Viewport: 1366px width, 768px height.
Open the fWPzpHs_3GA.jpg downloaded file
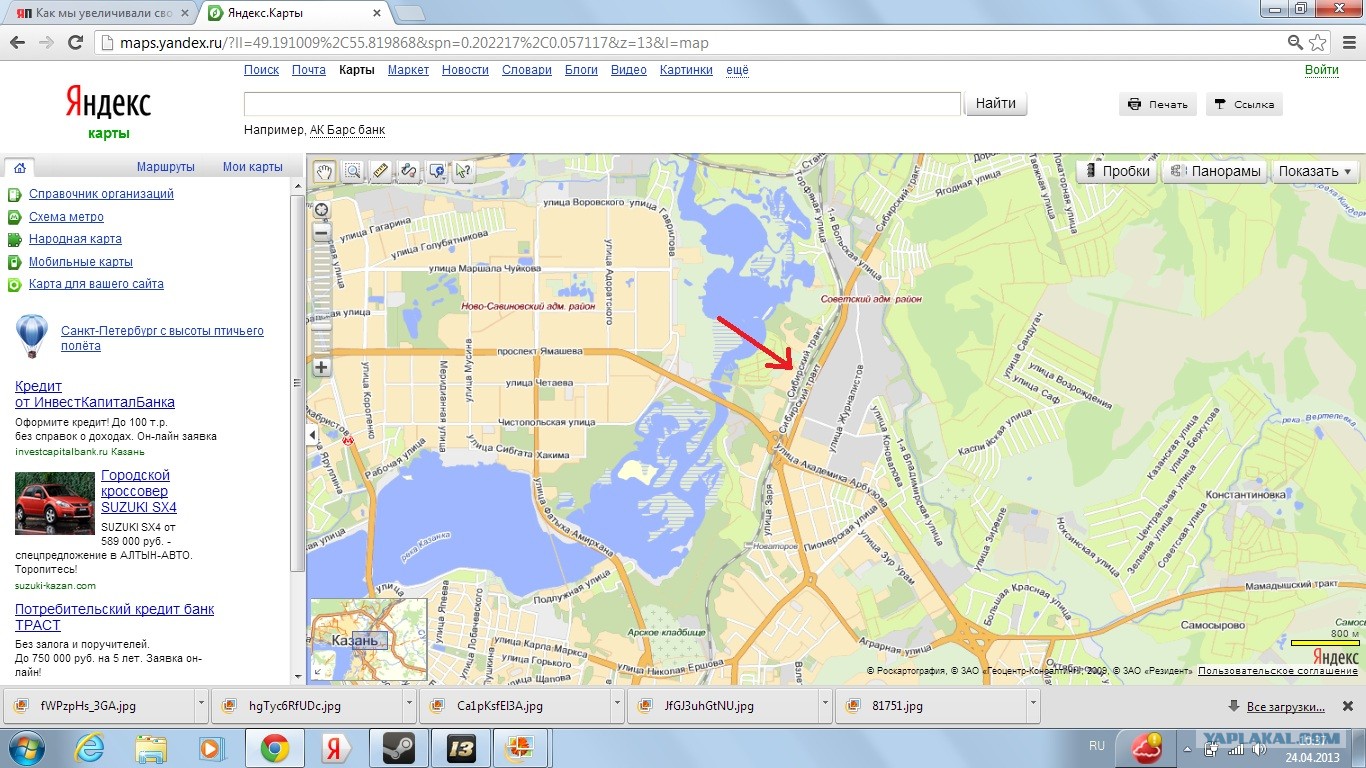pos(98,705)
